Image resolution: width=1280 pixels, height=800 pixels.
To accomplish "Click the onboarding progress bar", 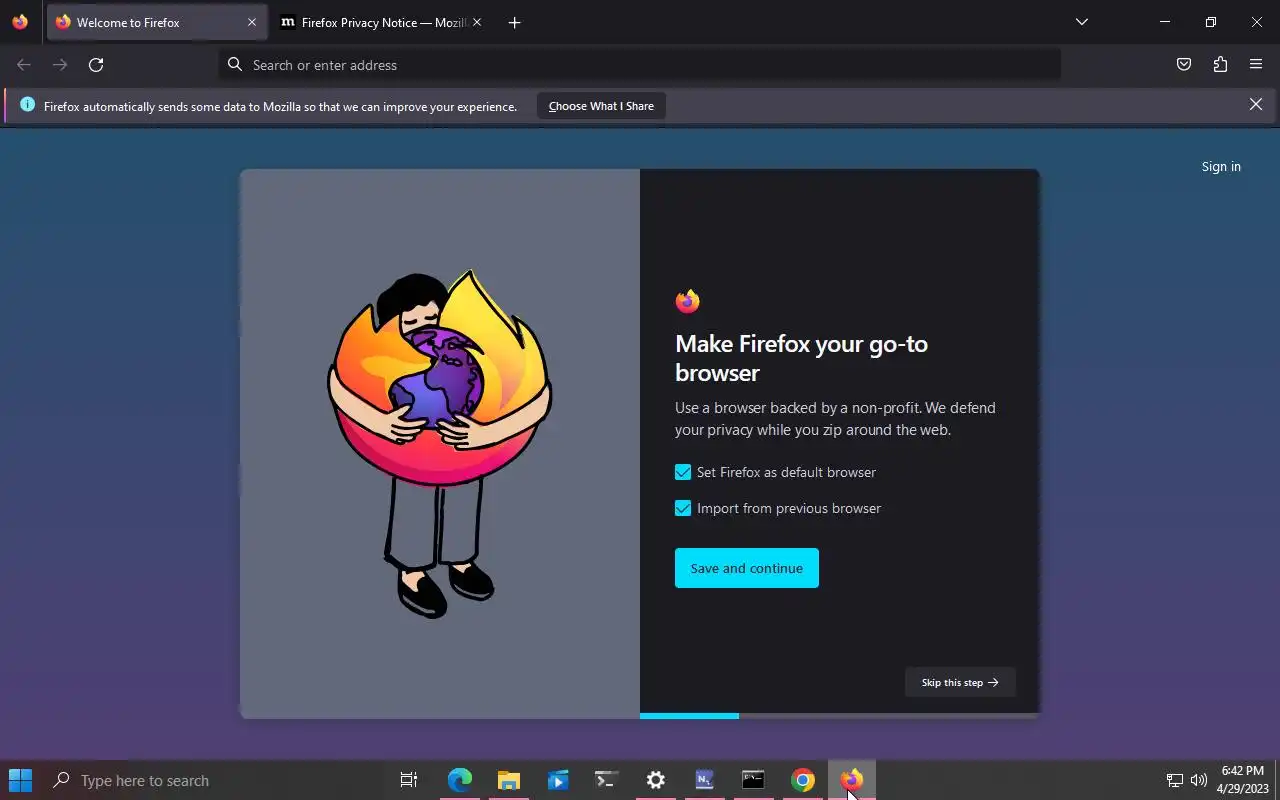I will point(840,716).
